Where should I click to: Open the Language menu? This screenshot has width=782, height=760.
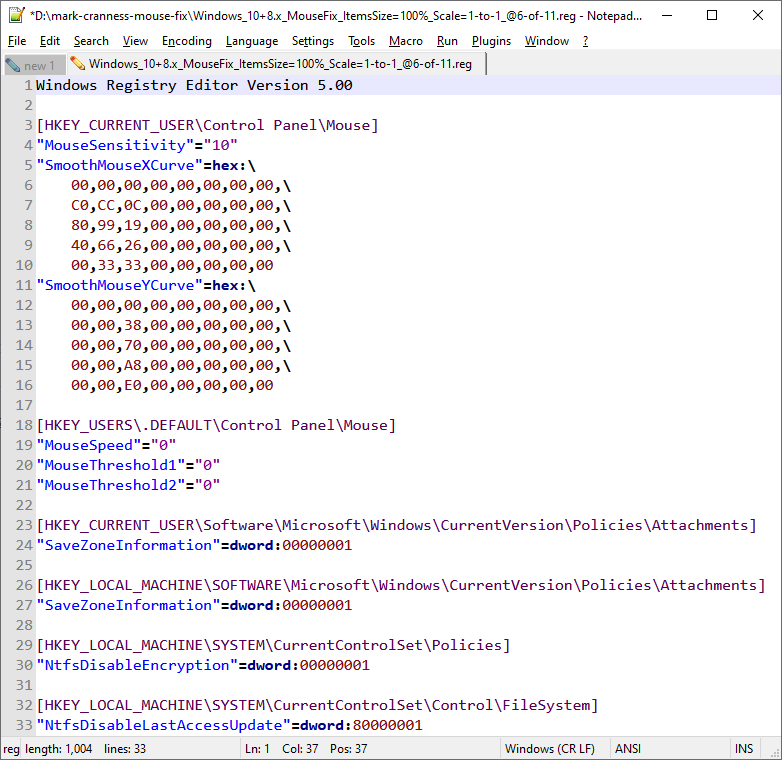[x=252, y=41]
